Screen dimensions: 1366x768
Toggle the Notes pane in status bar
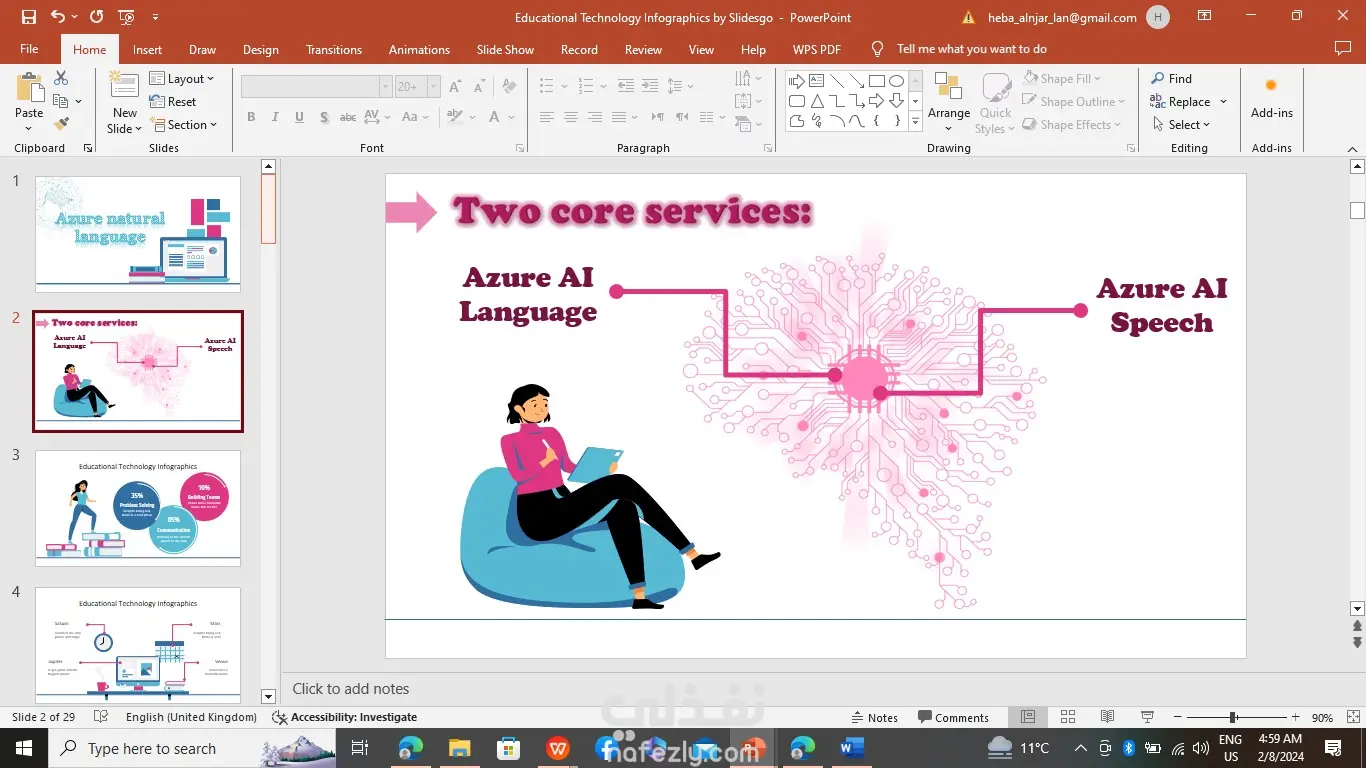[x=875, y=717]
